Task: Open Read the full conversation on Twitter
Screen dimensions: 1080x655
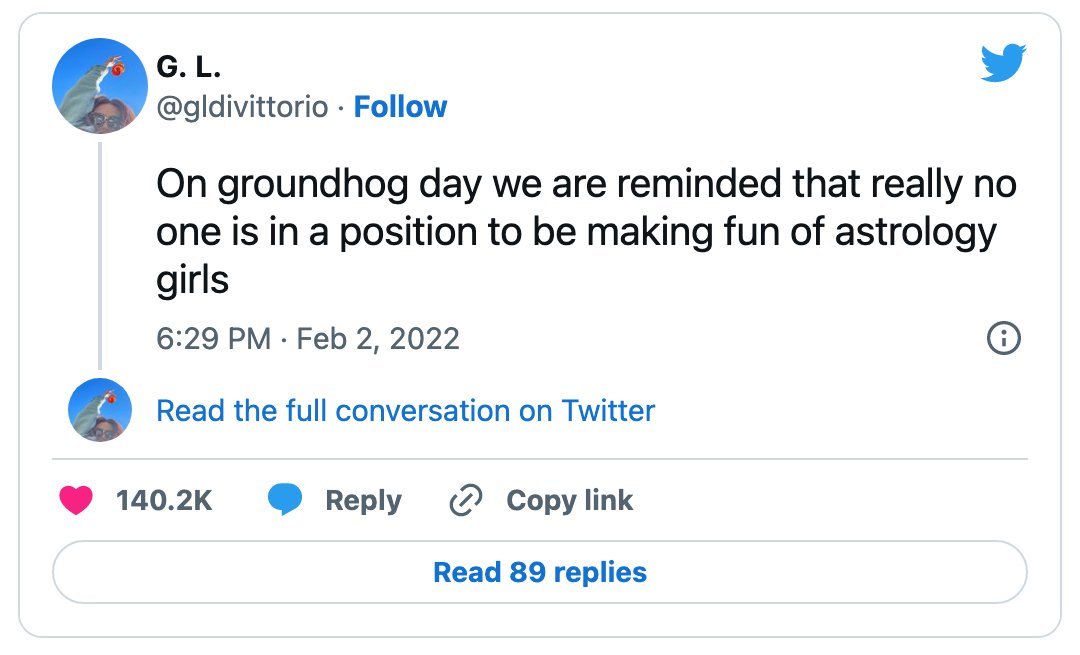Action: [406, 410]
